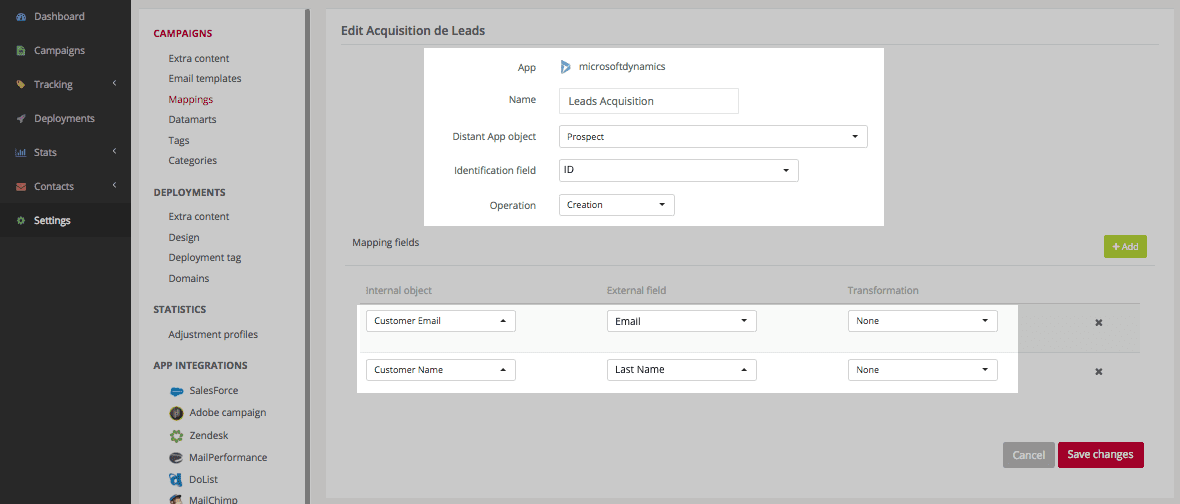Open the Distant App object dropdown
The width and height of the screenshot is (1180, 504).
[x=713, y=137]
